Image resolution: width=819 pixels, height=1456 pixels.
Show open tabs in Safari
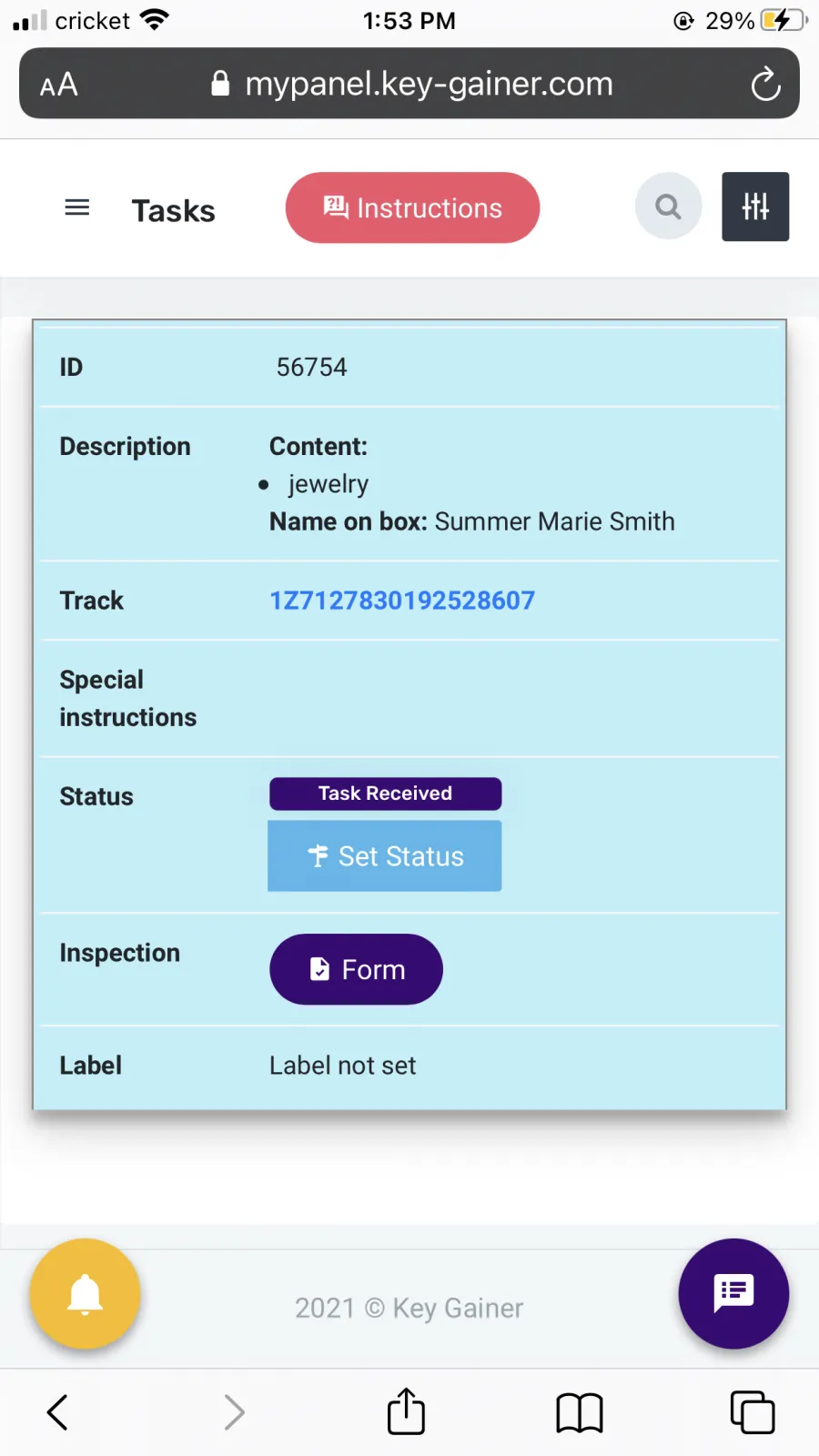pyautogui.click(x=753, y=1412)
